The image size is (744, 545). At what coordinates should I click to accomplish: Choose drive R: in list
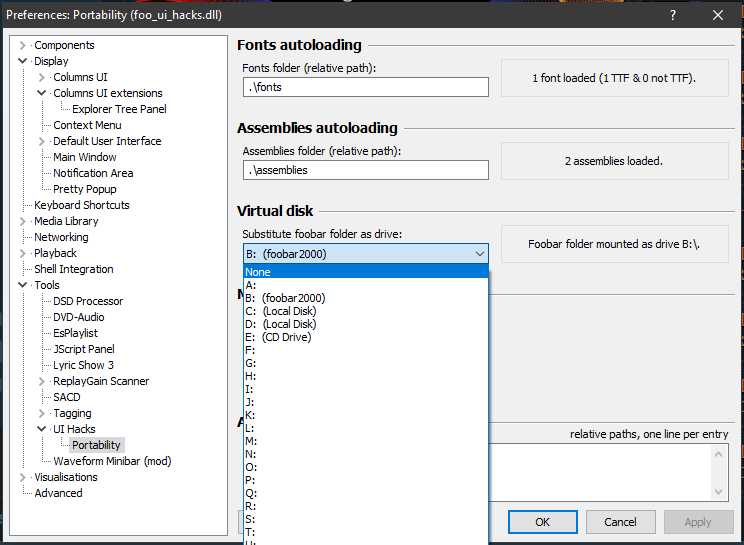coord(366,507)
